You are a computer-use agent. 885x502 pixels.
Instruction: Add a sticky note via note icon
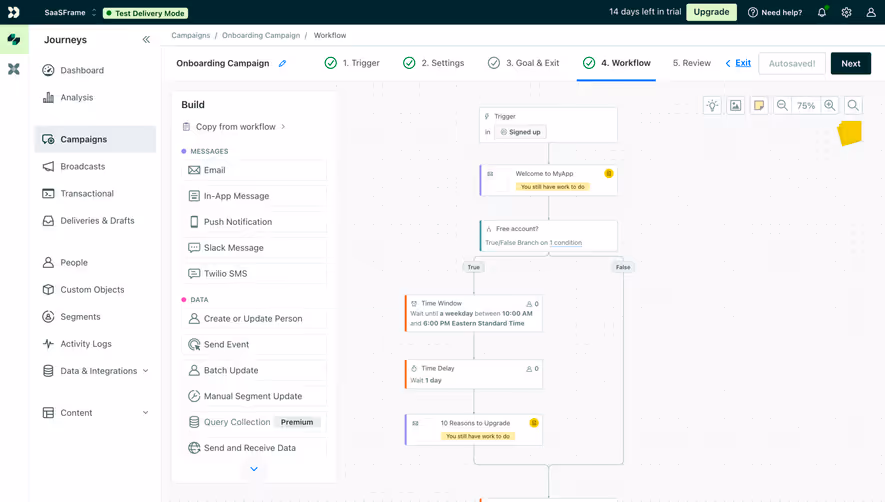click(x=759, y=106)
